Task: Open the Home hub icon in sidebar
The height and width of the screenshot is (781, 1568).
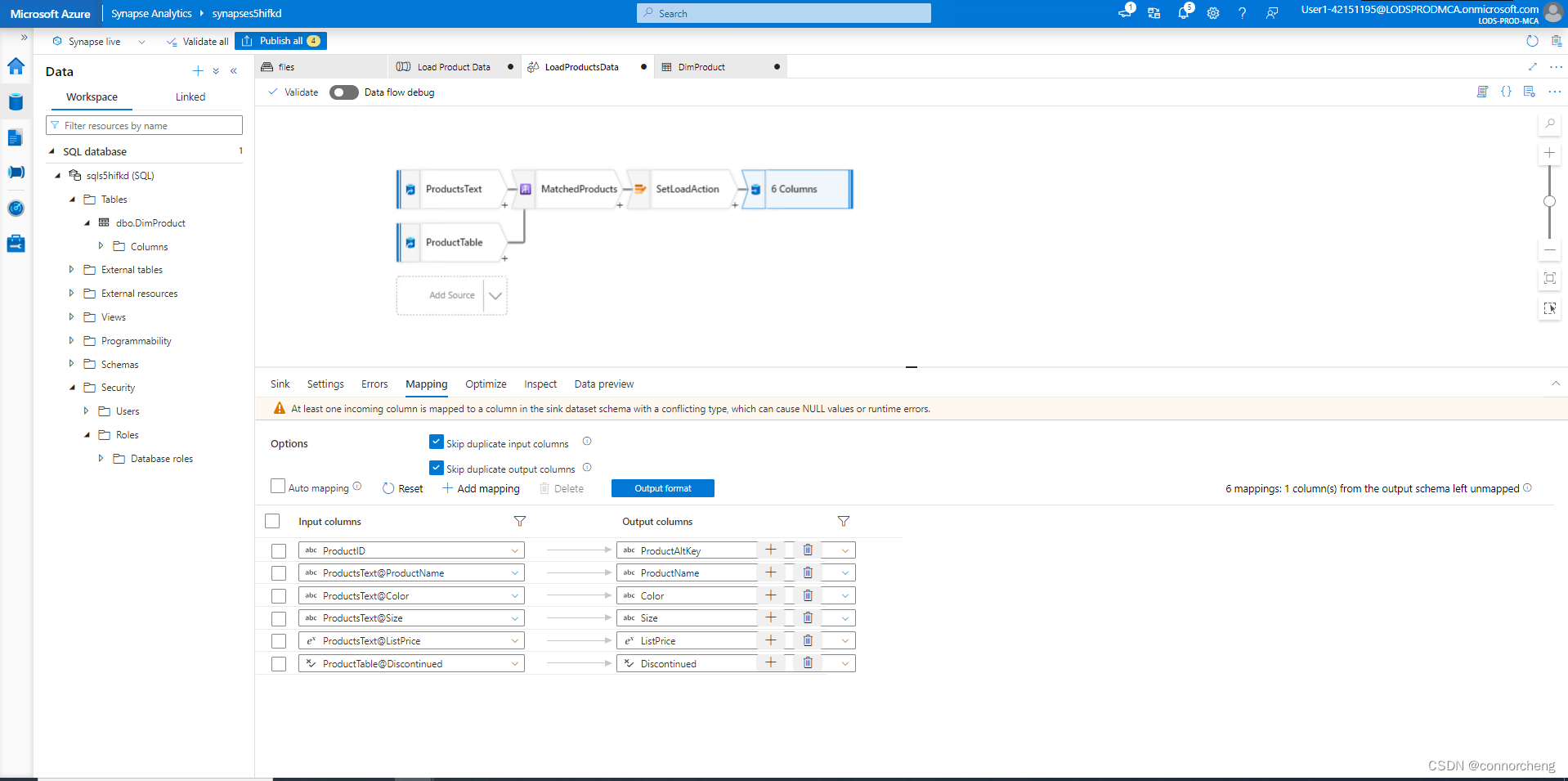Action: click(16, 66)
